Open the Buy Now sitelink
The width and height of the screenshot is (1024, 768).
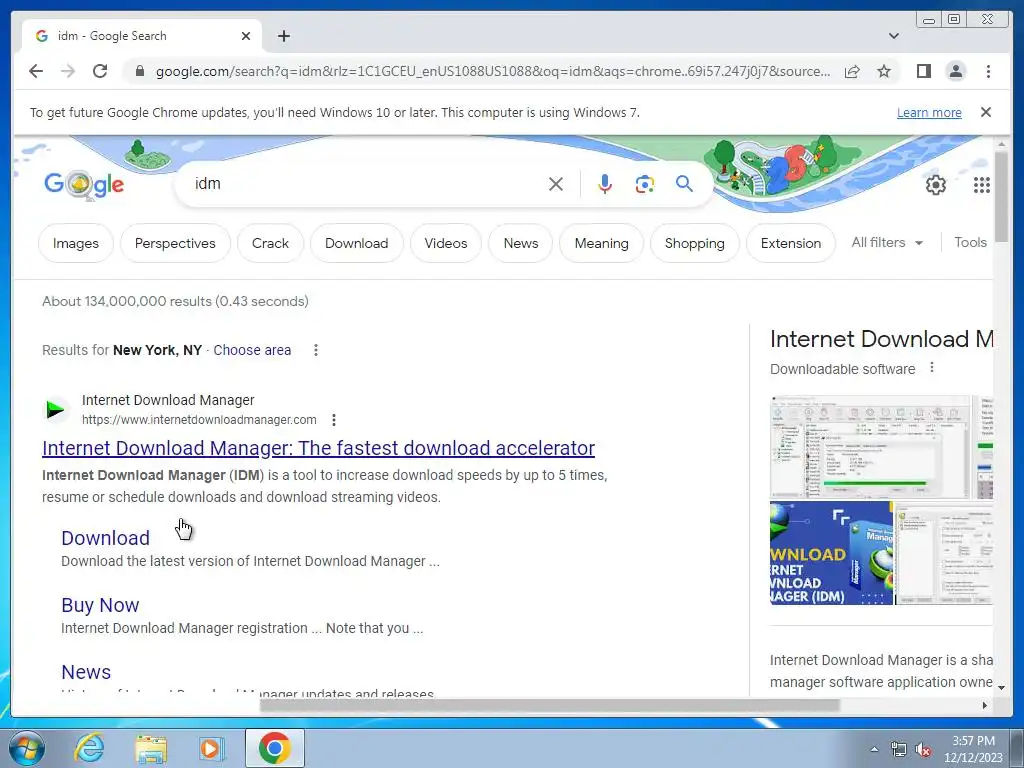pos(100,605)
